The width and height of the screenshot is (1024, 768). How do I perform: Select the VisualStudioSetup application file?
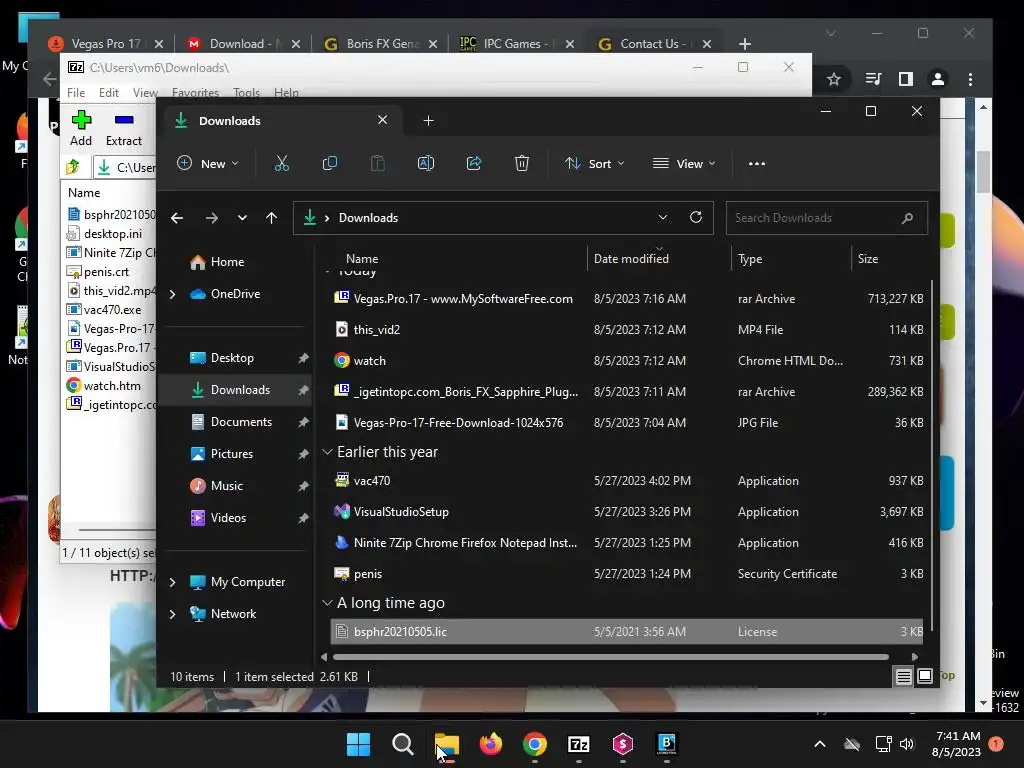(x=627, y=512)
